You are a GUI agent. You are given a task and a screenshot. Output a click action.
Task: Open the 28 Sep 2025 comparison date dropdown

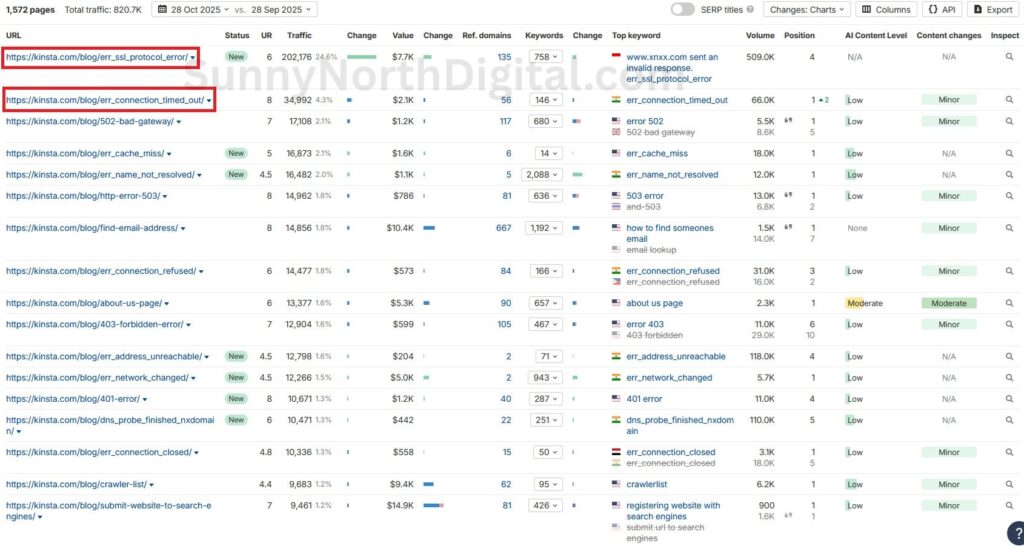pyautogui.click(x=281, y=10)
